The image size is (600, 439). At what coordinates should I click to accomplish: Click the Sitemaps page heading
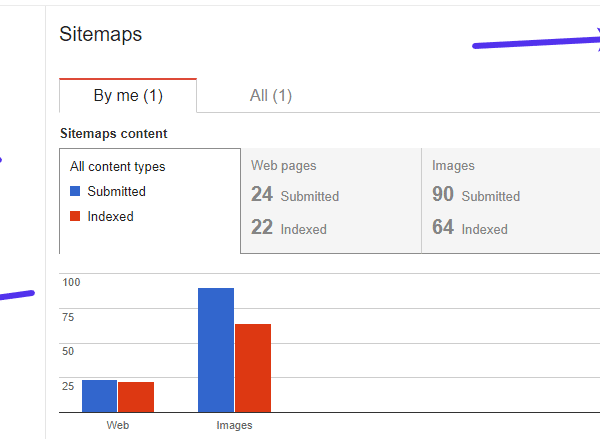[x=101, y=34]
